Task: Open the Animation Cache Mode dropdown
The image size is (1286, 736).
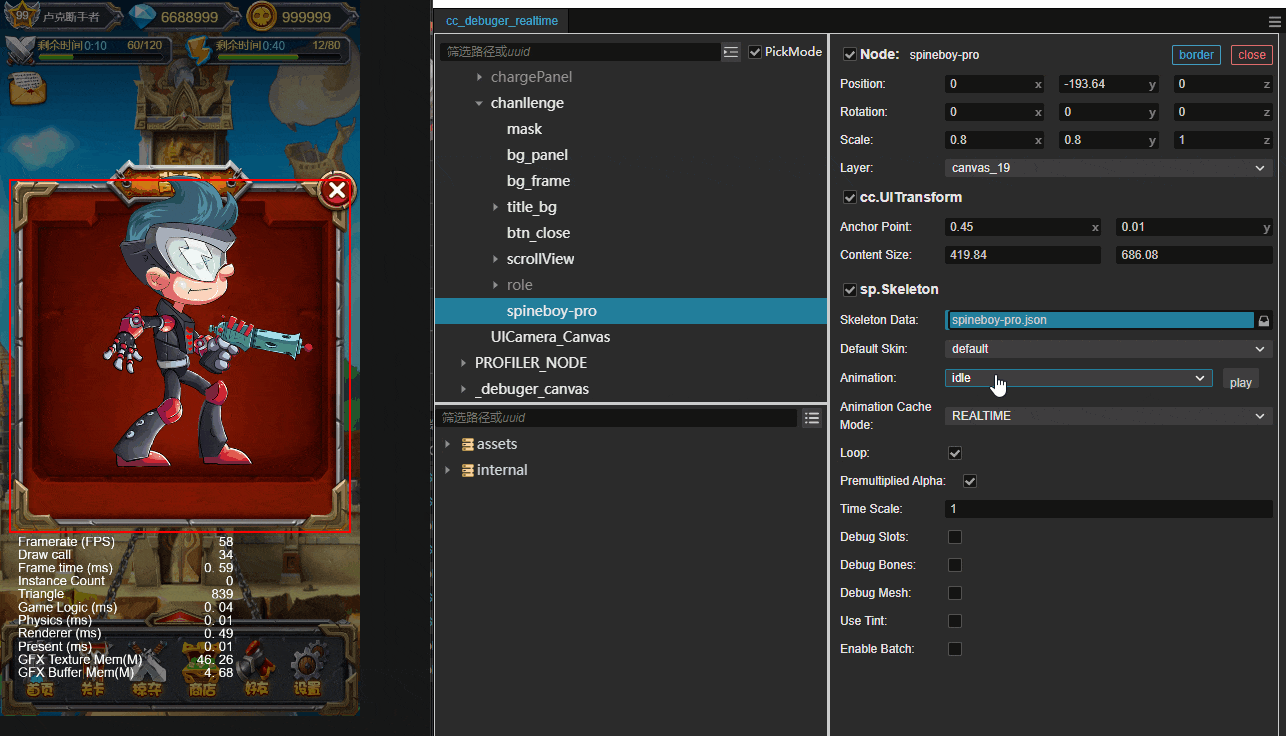Action: click(1108, 416)
